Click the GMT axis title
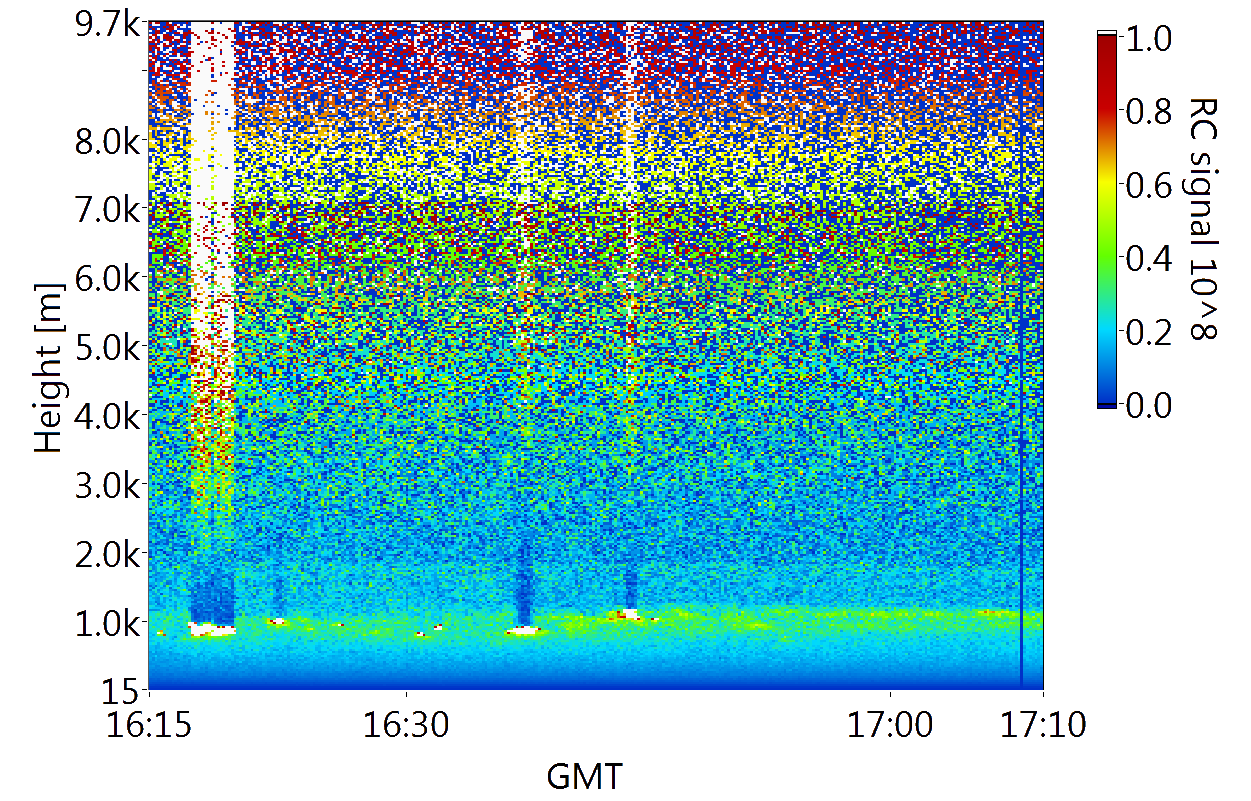The height and width of the screenshot is (801, 1251). point(585,776)
